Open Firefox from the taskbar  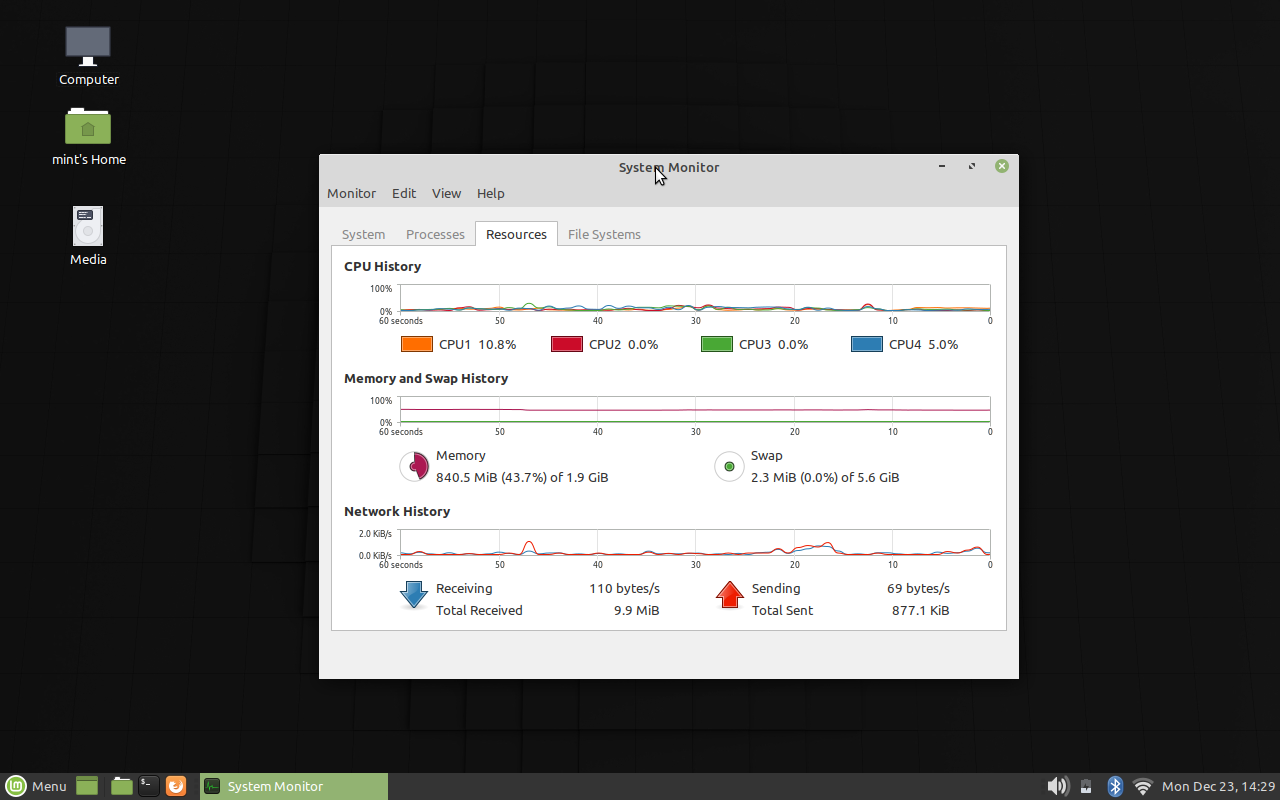click(176, 786)
